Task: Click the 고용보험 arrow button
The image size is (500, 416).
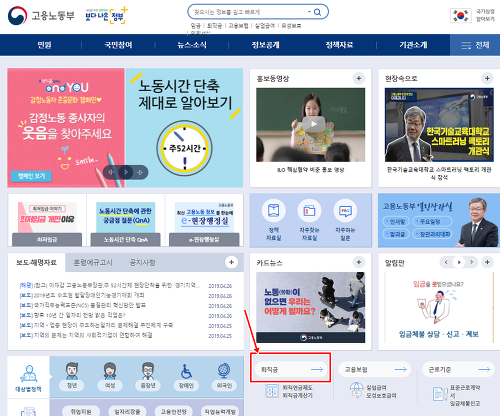Action: click(375, 369)
